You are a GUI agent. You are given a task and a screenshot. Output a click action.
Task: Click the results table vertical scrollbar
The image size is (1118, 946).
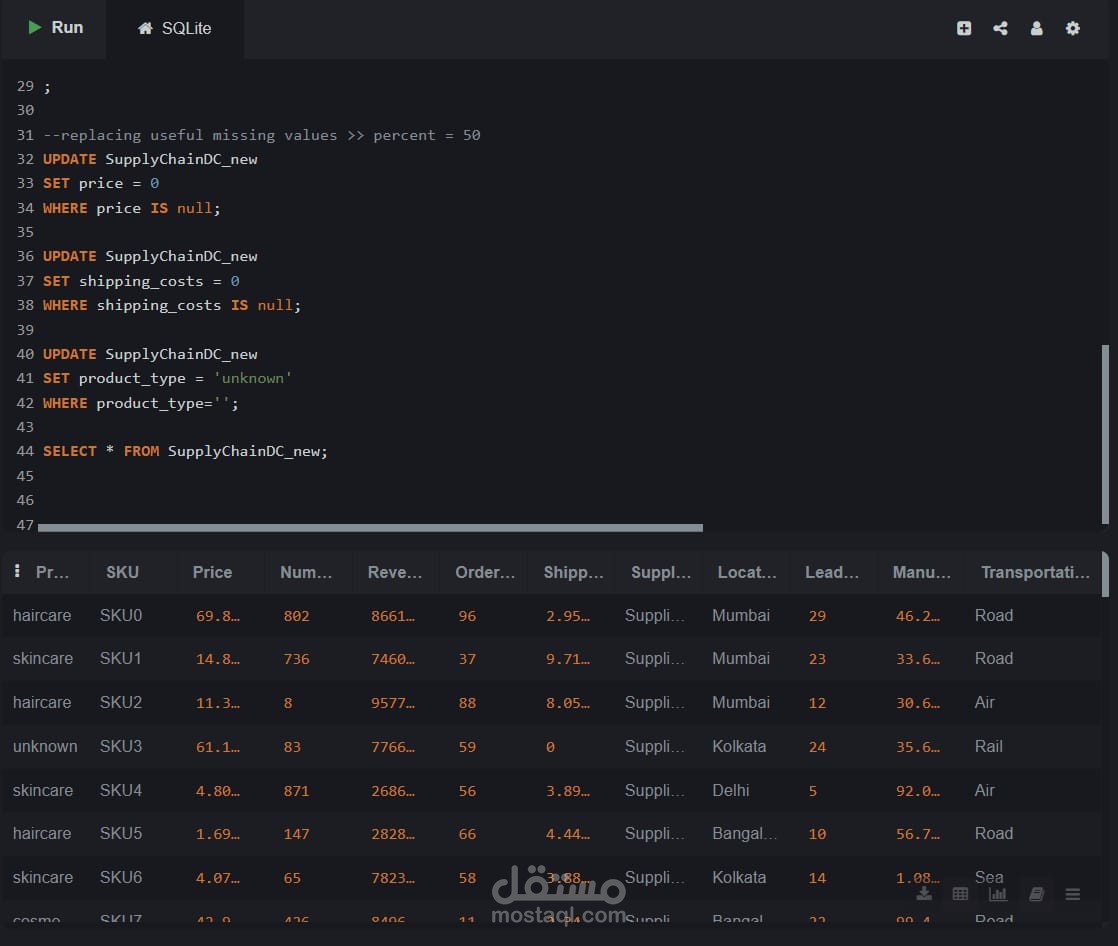(1105, 574)
